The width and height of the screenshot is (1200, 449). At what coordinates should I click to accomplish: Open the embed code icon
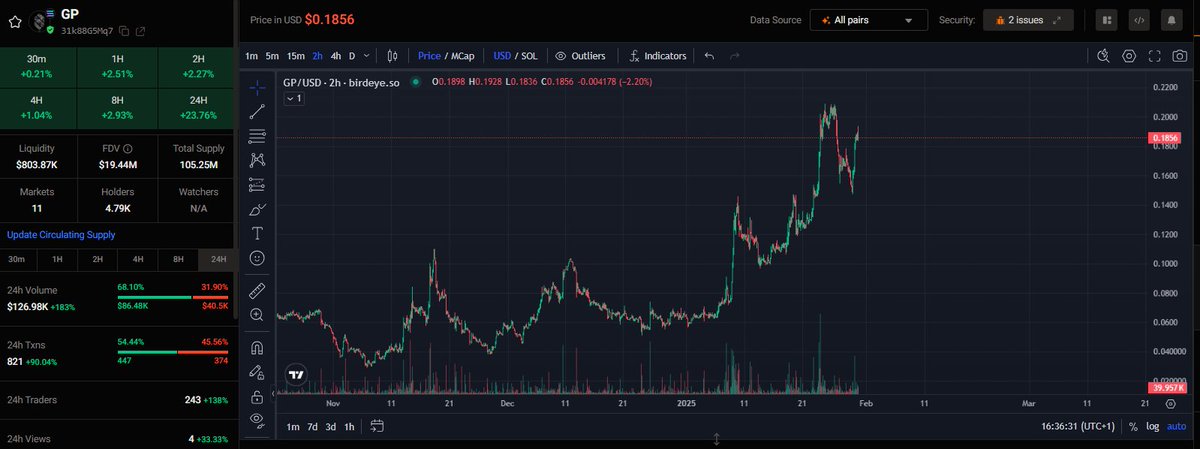coord(1139,19)
